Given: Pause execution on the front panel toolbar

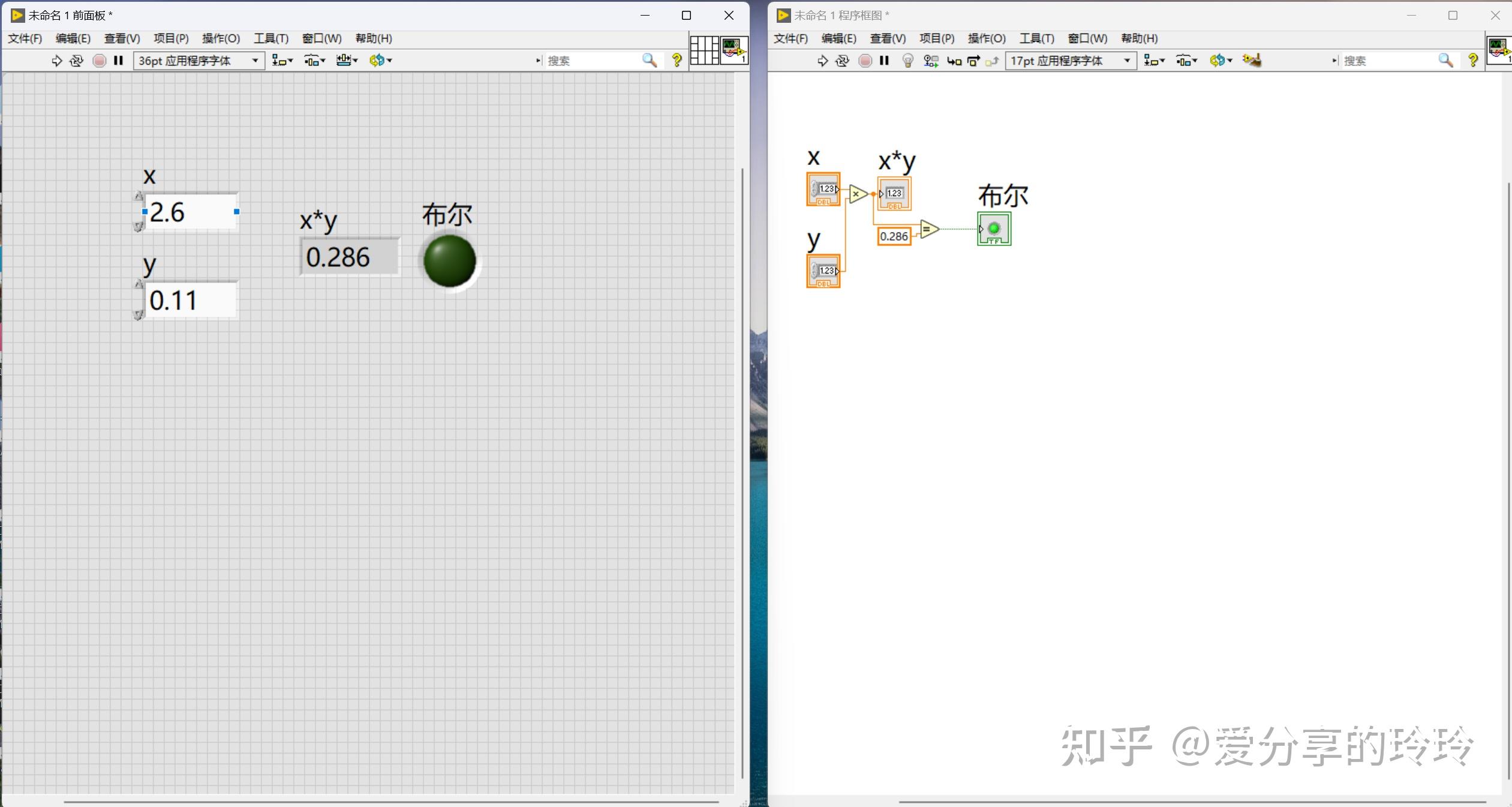Looking at the screenshot, I should 118,60.
